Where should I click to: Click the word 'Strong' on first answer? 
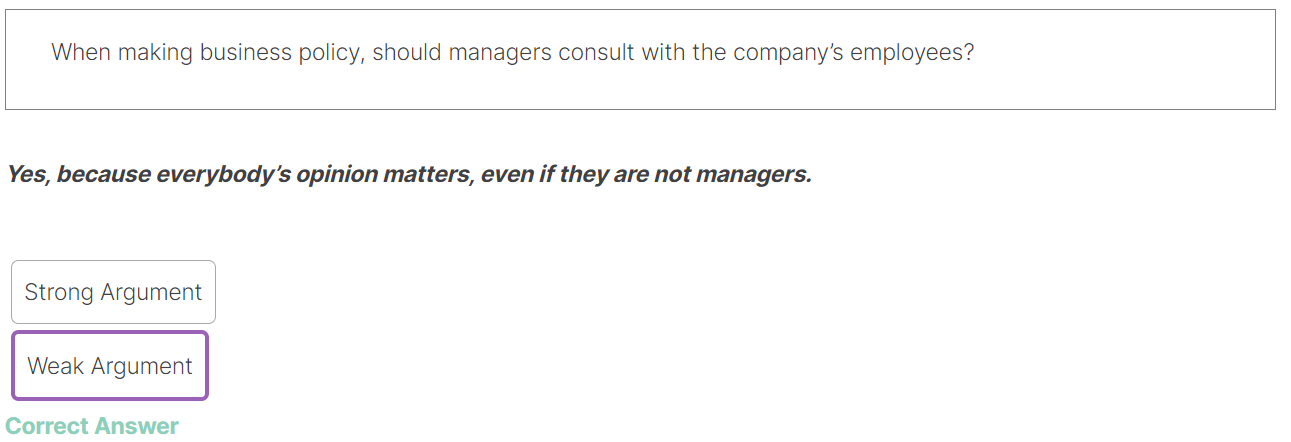(55, 292)
